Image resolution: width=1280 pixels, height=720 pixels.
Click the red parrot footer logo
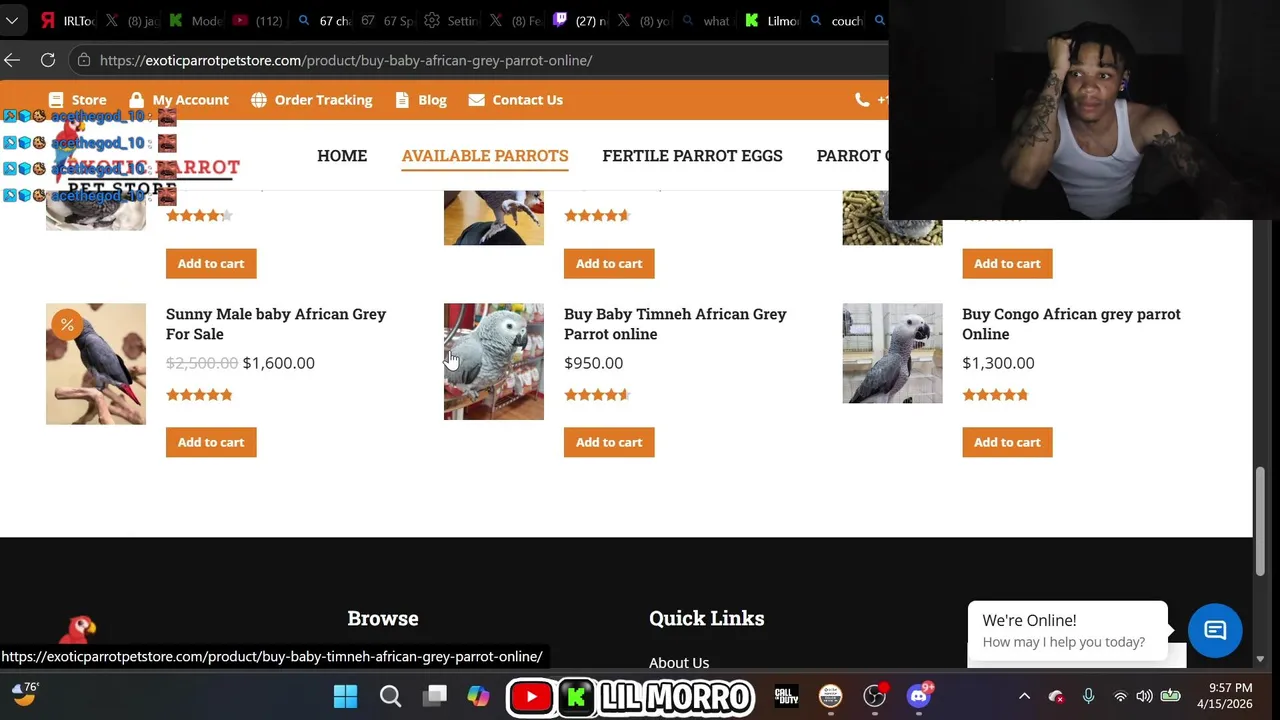(78, 630)
